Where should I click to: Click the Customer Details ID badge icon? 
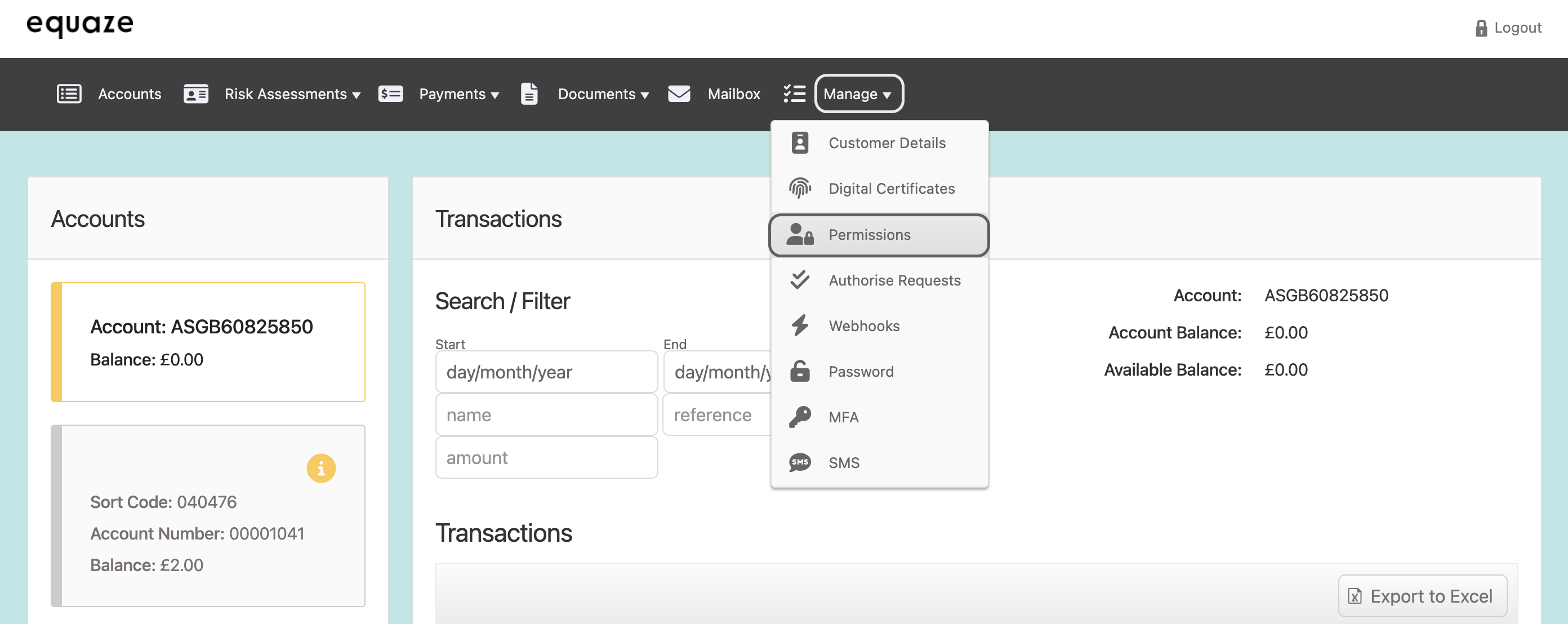click(799, 142)
